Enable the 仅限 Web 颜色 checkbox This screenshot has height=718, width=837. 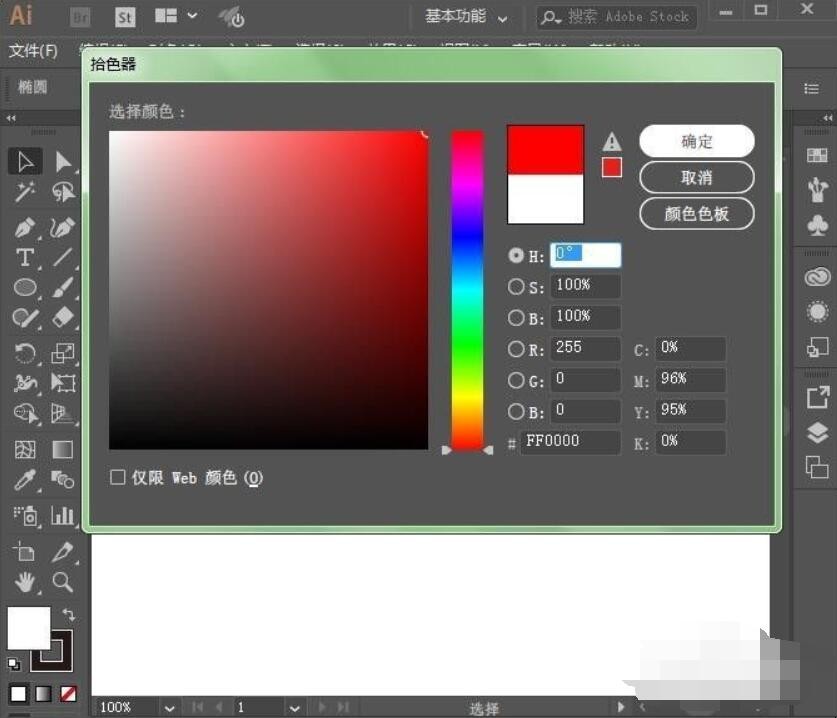(x=117, y=478)
